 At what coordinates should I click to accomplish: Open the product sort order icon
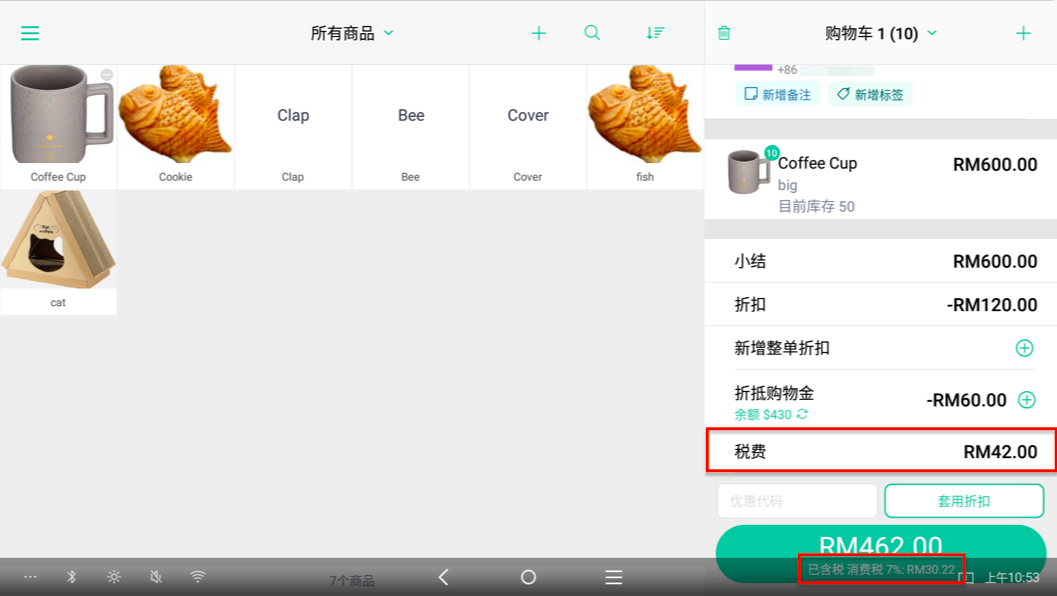(655, 33)
